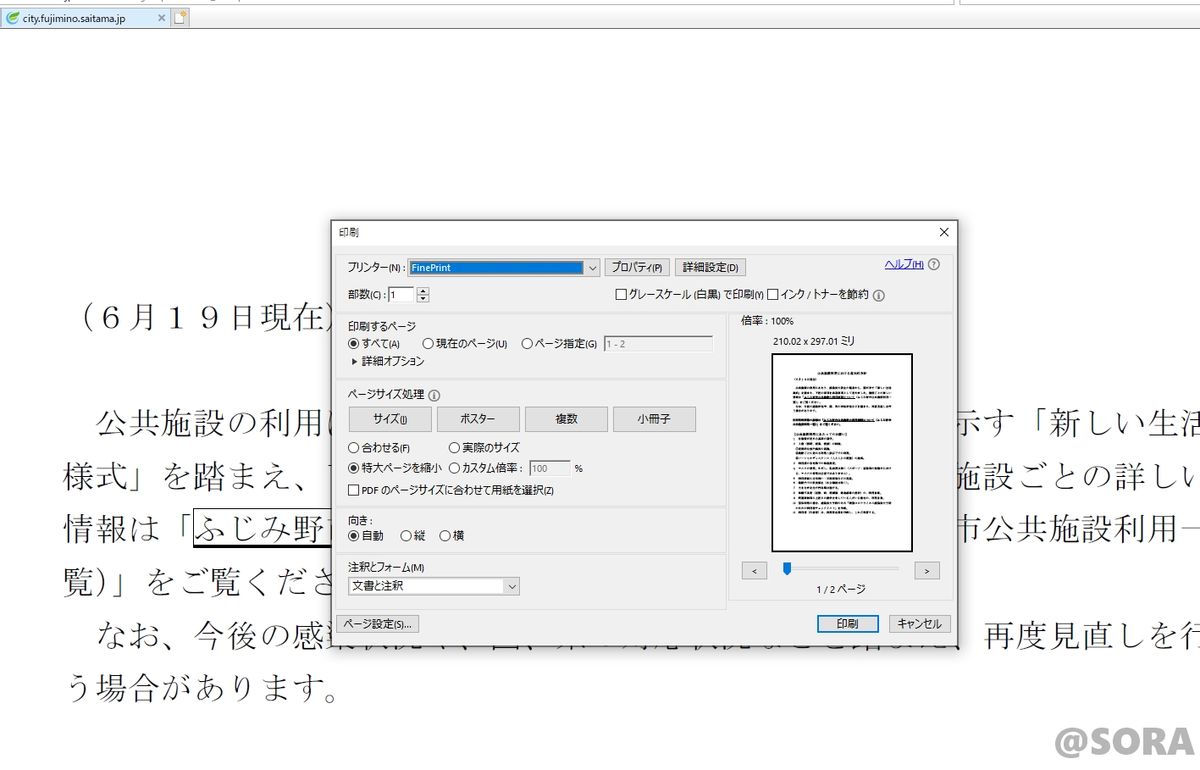The height and width of the screenshot is (770, 1200).
Task: Click the ink/toner saving info icon
Action: 878,295
